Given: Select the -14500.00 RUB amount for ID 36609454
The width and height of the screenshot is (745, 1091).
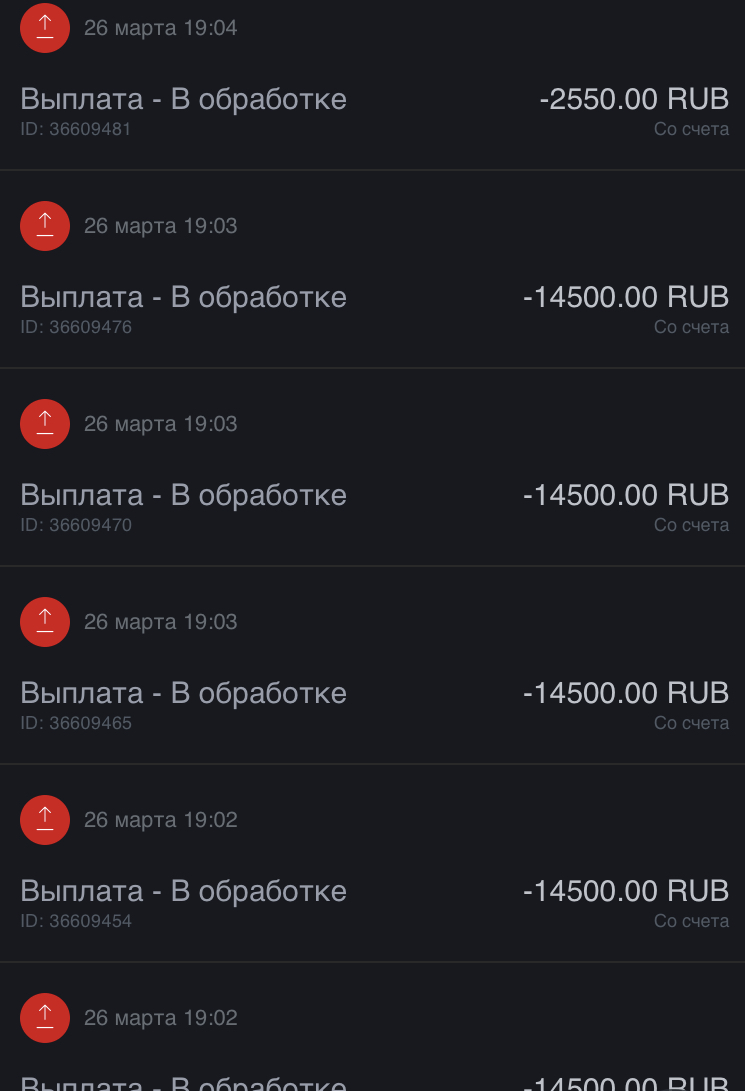Looking at the screenshot, I should [x=625, y=891].
